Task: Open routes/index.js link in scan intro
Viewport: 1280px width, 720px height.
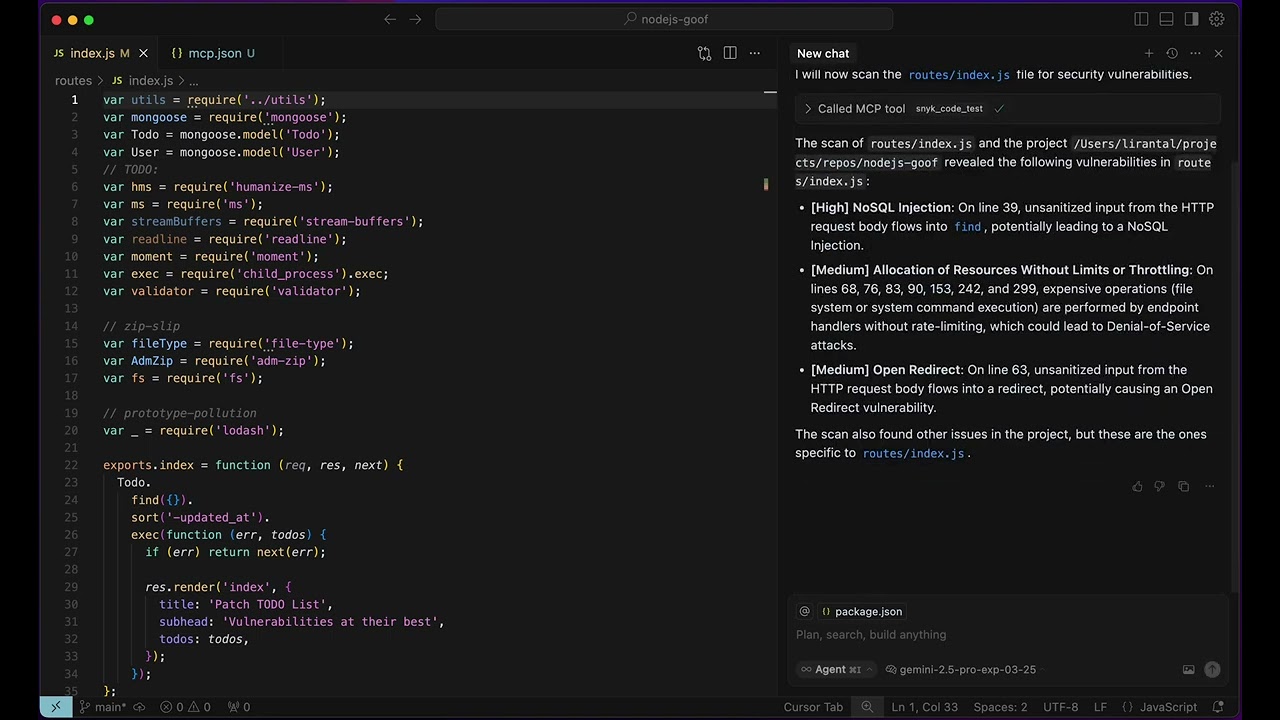Action: click(x=958, y=75)
